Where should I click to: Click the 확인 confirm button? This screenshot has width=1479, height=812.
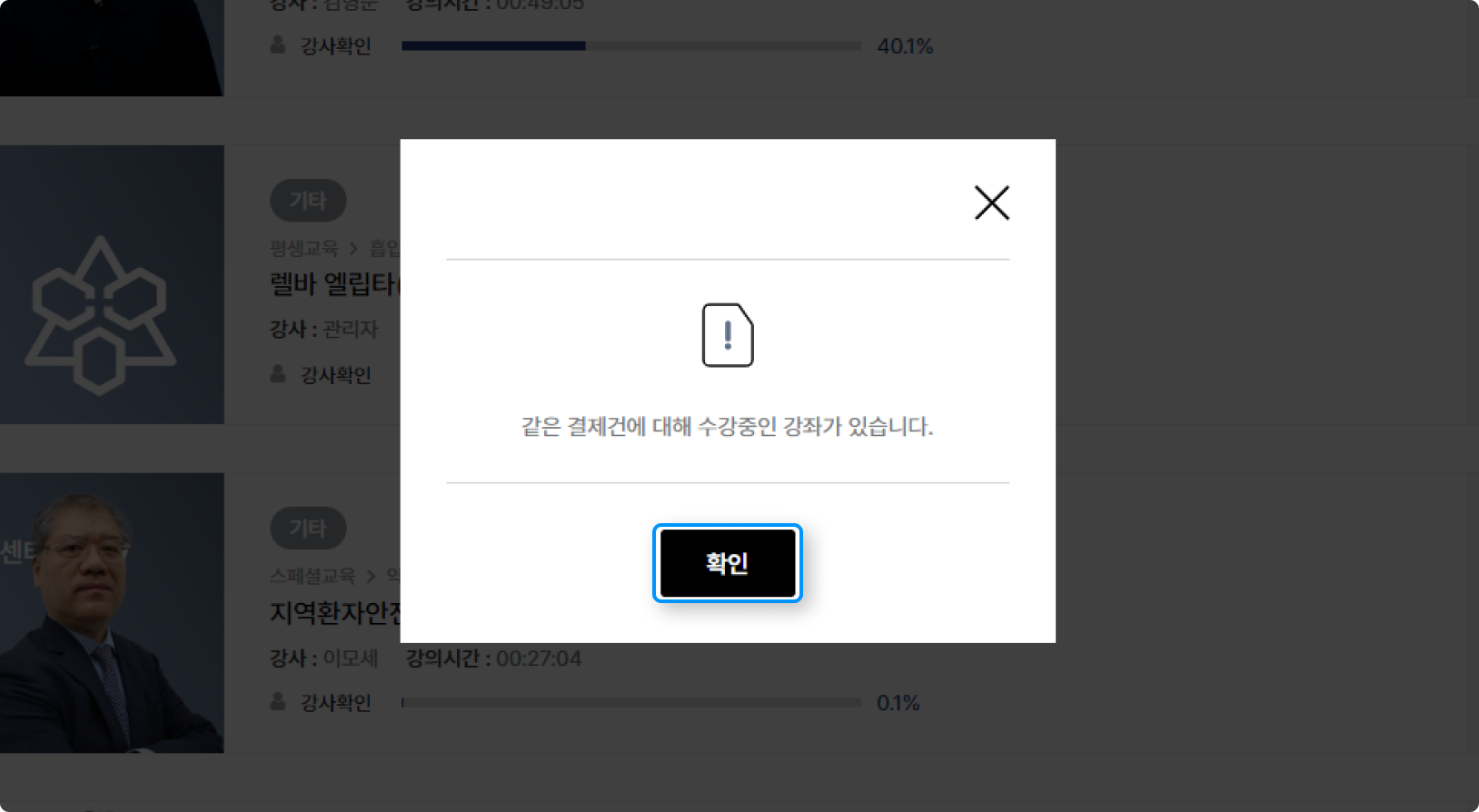727,563
